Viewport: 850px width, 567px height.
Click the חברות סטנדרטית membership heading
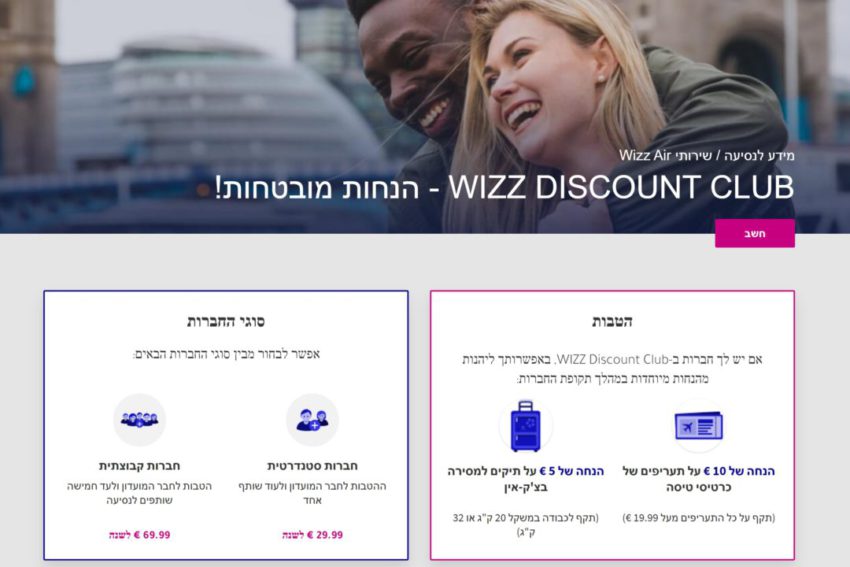312,466
